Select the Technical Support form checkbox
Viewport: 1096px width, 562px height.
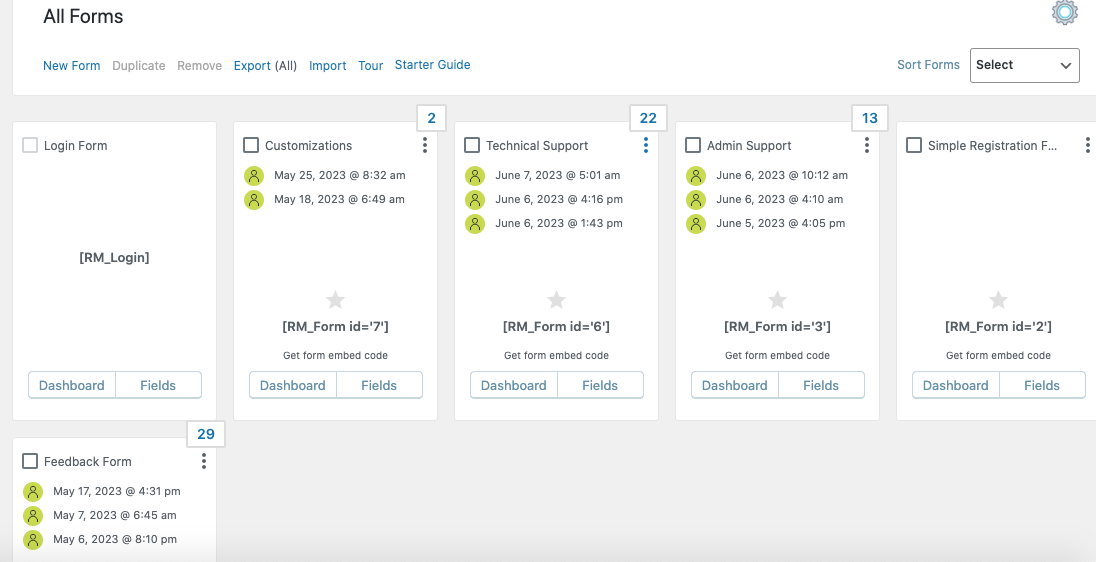[472, 146]
